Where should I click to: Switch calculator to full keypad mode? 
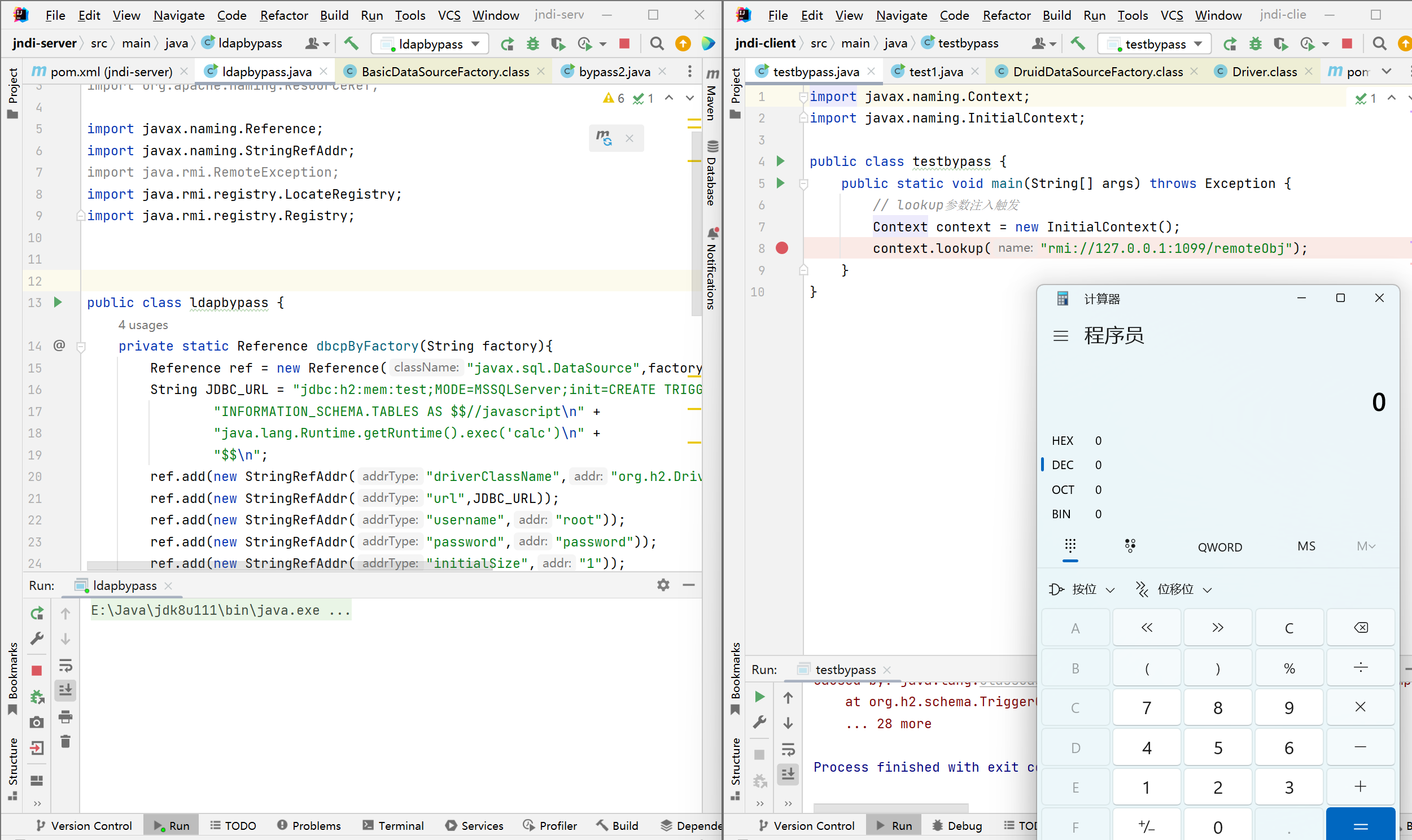pos(1070,546)
